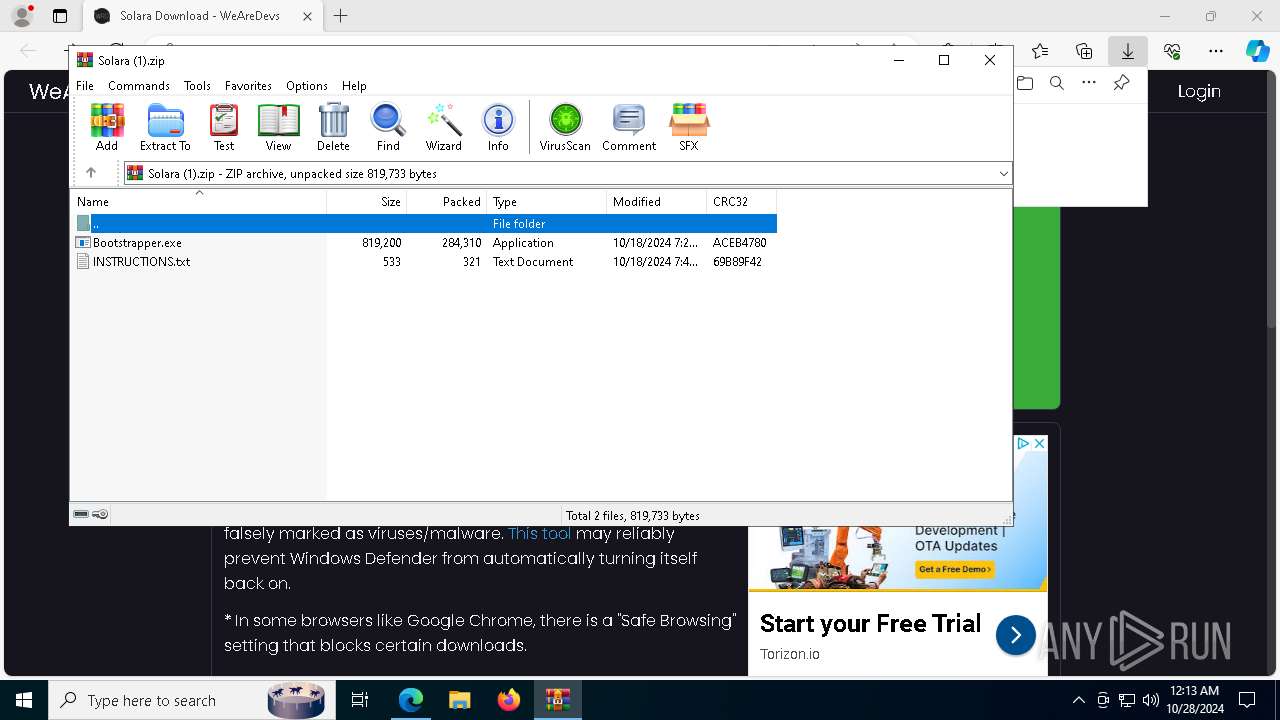Click the Test archive icon
Screen dimensions: 1280x720
[224, 127]
